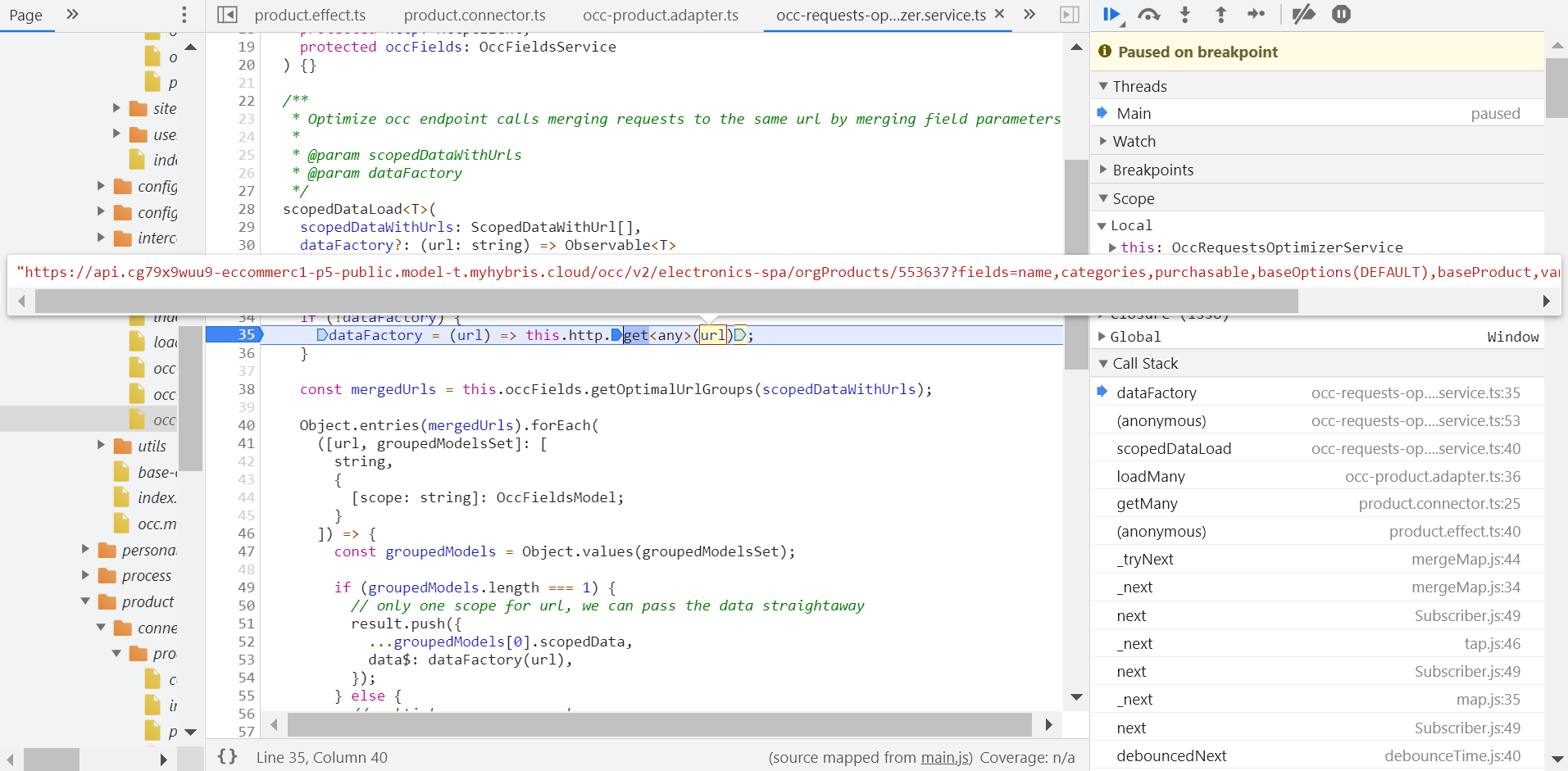Hide the file navigator pane

[227, 15]
